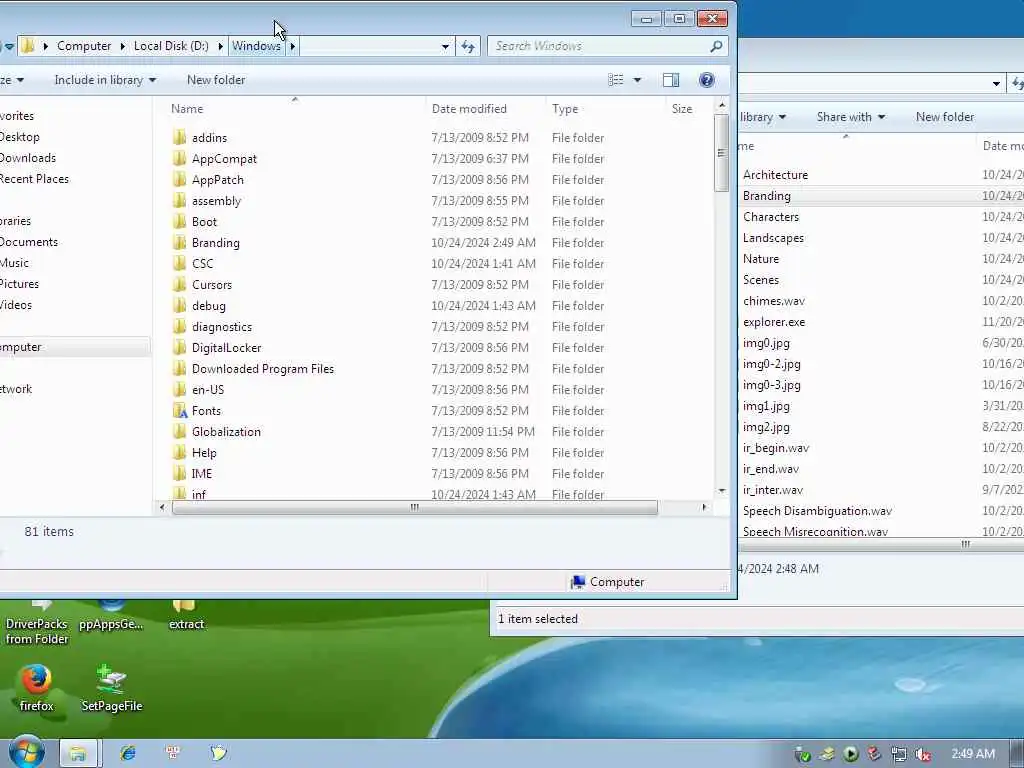
Task: Open Music library in navigation pane
Action: (x=14, y=263)
